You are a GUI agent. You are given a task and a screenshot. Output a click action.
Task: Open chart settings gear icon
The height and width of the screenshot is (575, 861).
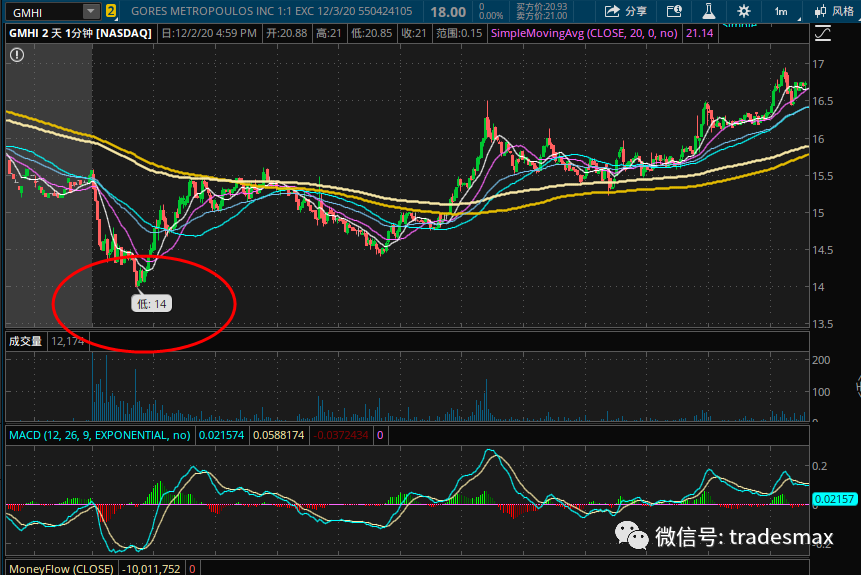[743, 11]
